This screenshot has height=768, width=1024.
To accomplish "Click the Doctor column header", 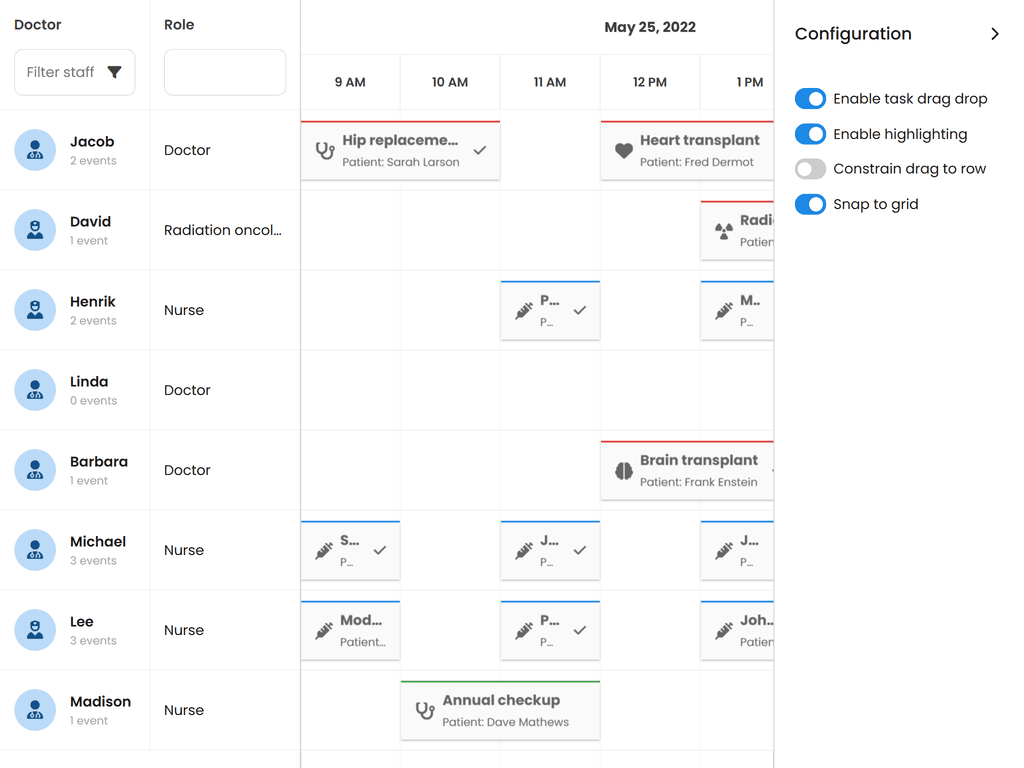I will (x=38, y=25).
